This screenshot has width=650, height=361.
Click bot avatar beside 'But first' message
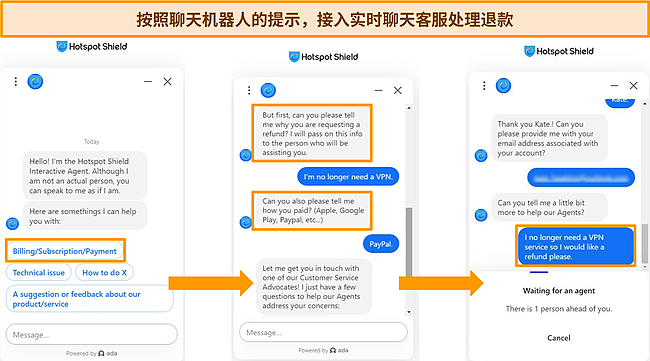[x=246, y=155]
